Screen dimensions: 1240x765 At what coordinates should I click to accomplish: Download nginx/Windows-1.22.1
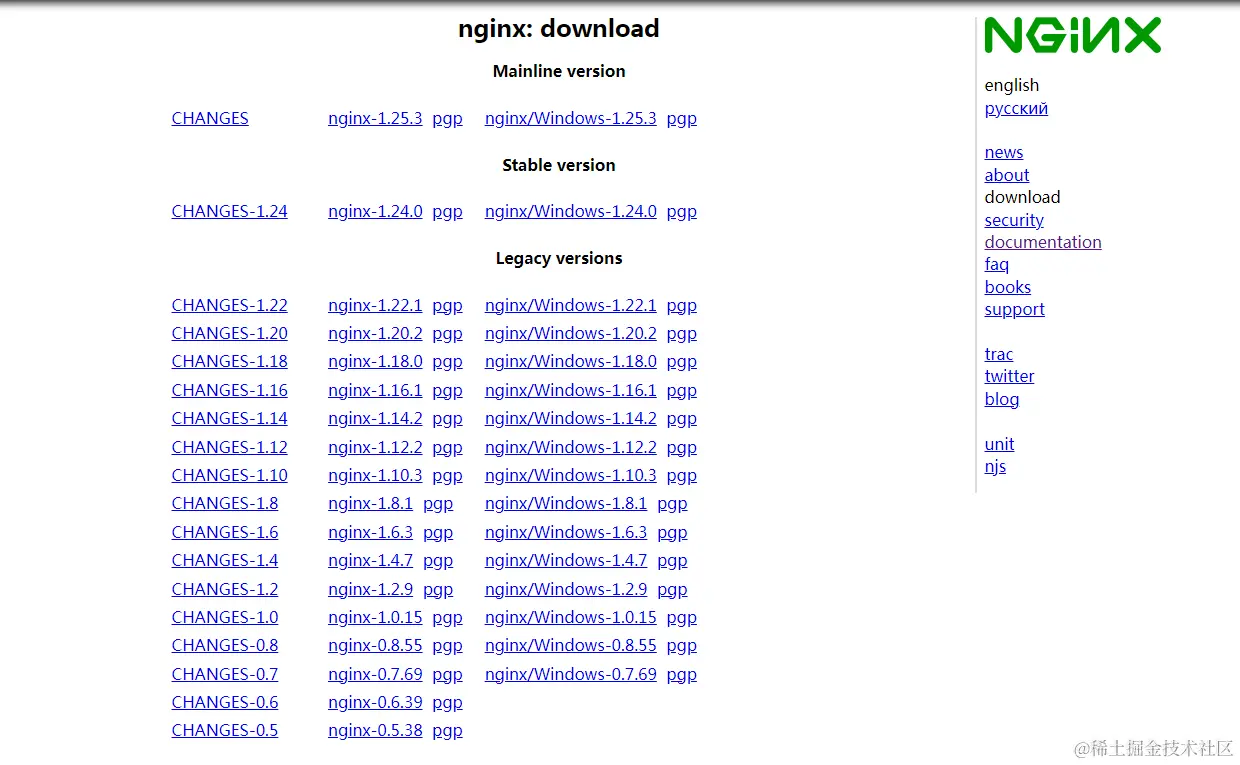(x=571, y=305)
